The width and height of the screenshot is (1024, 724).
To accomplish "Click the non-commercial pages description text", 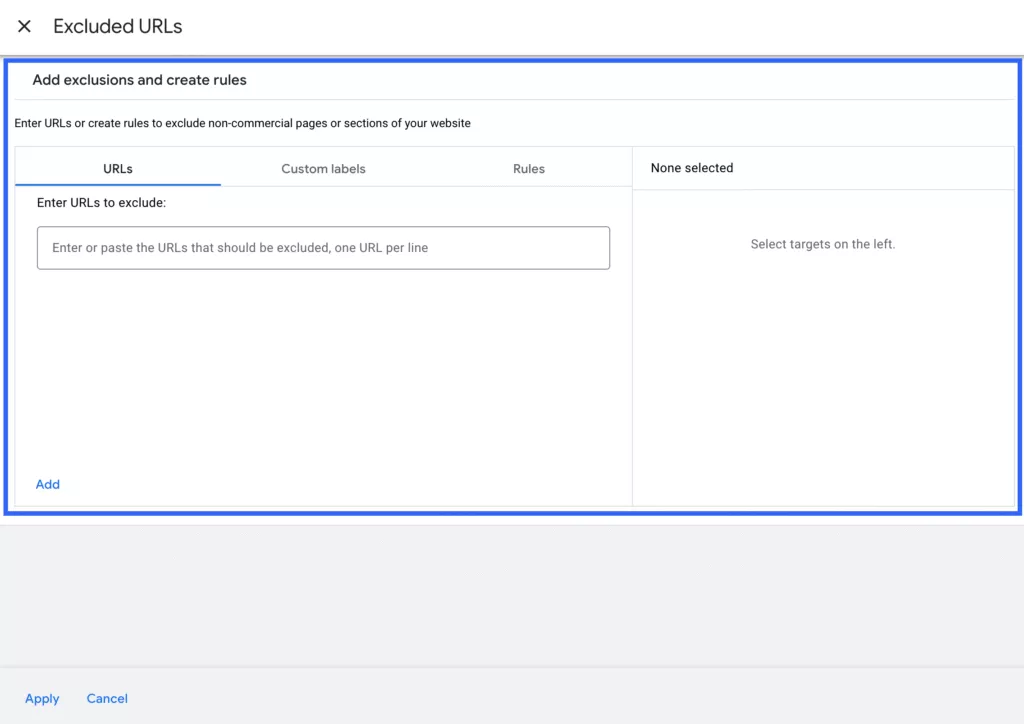I will click(242, 123).
